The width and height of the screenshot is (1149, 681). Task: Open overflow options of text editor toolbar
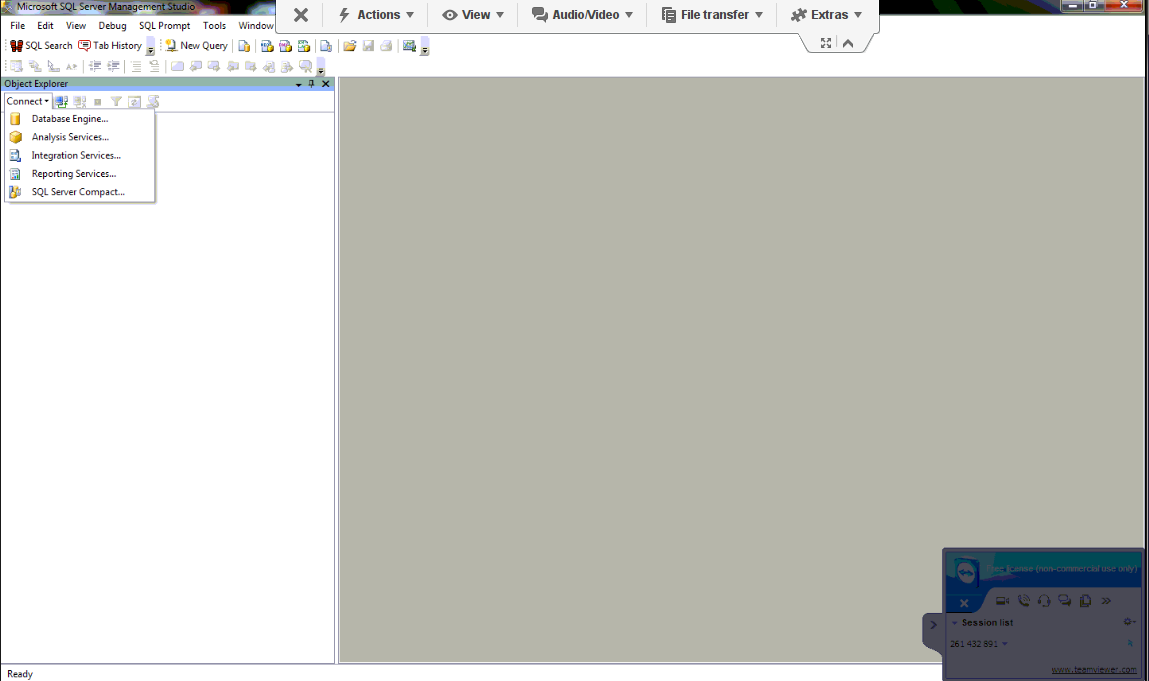[x=320, y=69]
